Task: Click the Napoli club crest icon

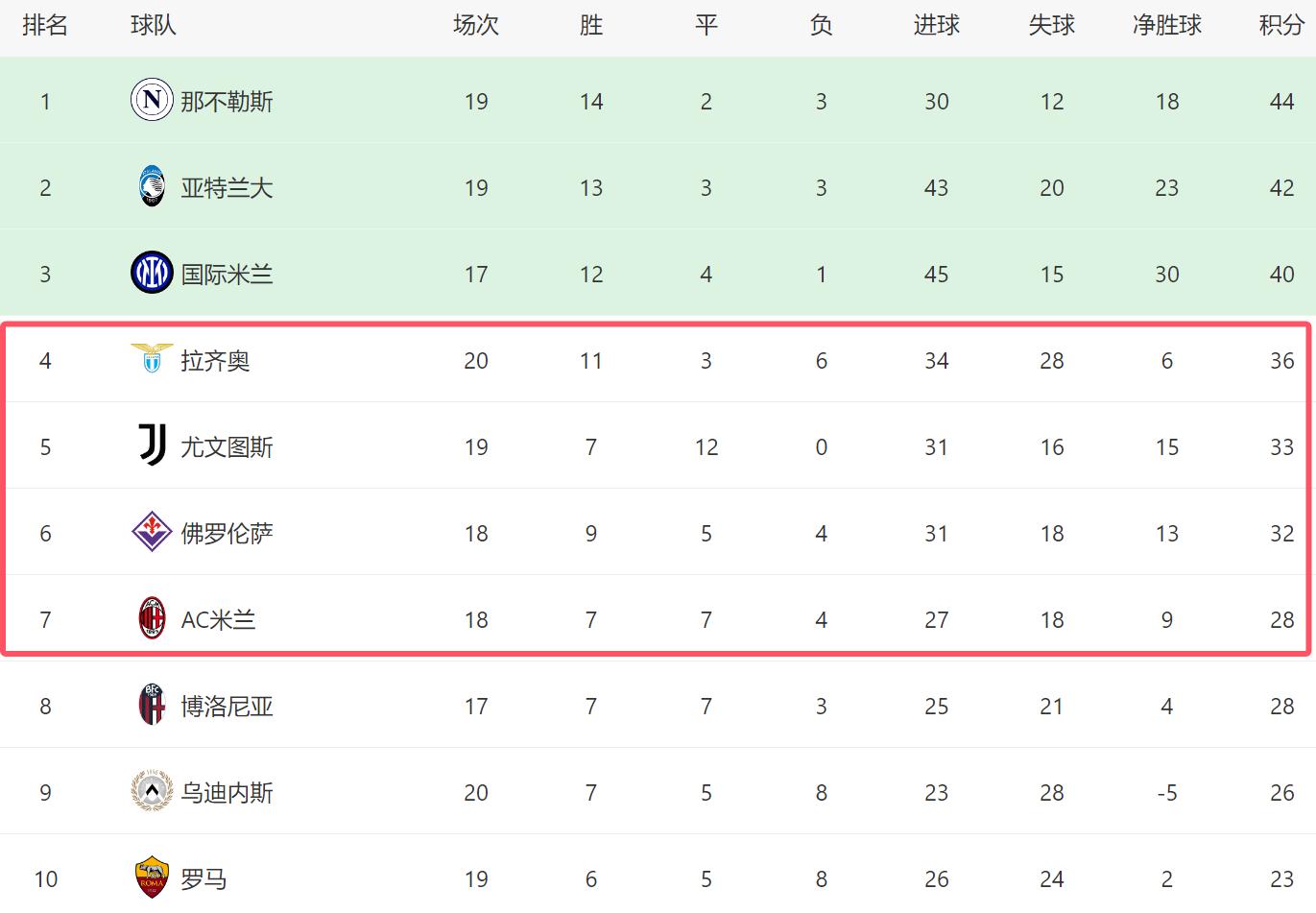Action: (x=152, y=101)
